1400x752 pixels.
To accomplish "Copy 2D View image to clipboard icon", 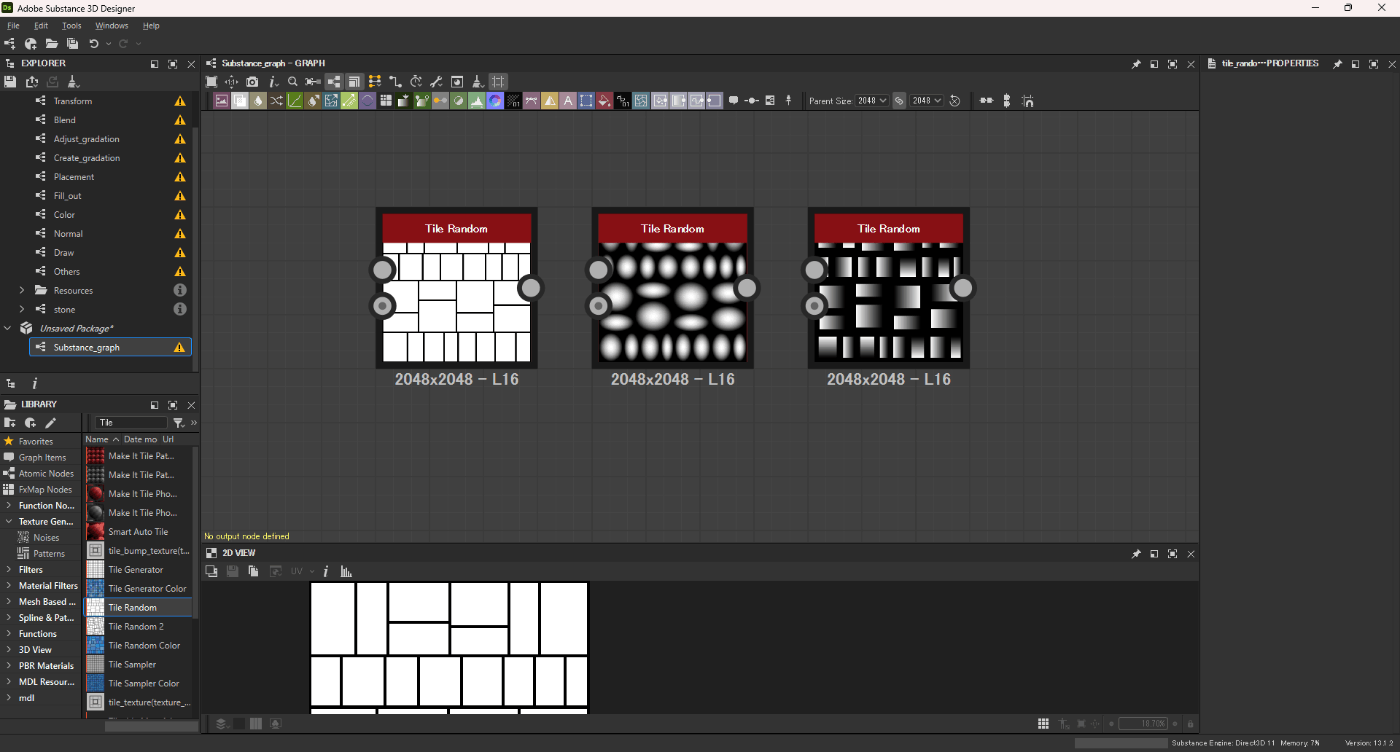I will coord(253,571).
